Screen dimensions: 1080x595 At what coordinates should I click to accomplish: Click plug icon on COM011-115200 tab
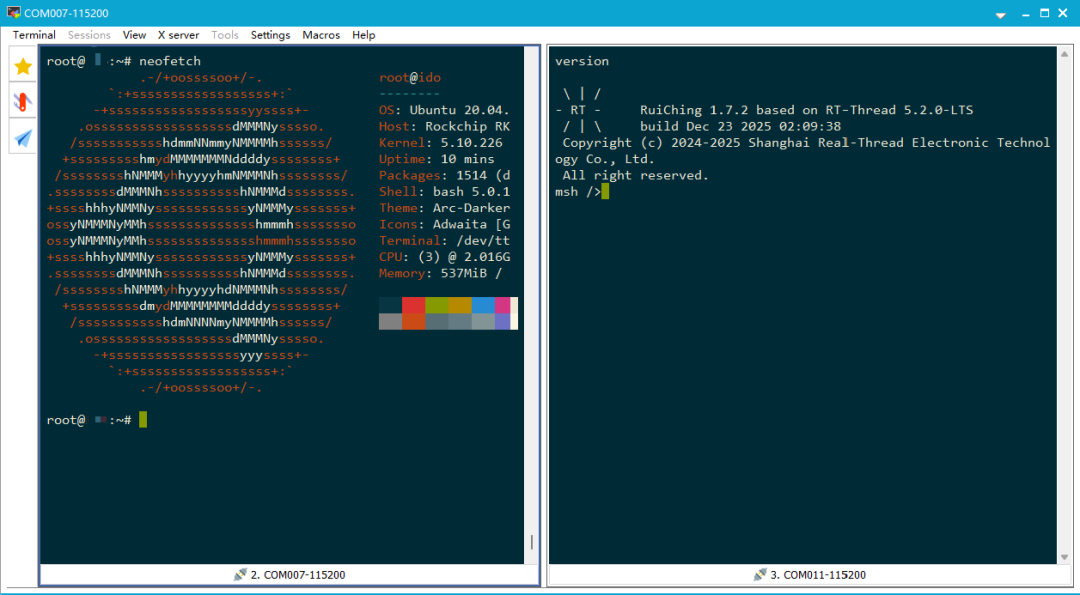[760, 575]
